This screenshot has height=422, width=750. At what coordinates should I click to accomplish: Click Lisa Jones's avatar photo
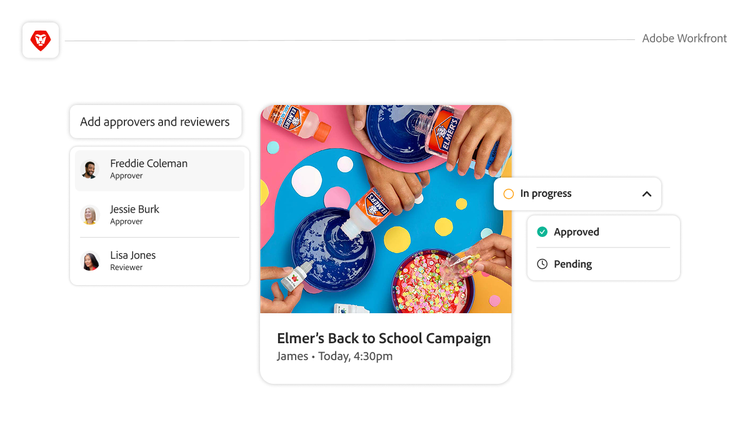[x=90, y=261]
